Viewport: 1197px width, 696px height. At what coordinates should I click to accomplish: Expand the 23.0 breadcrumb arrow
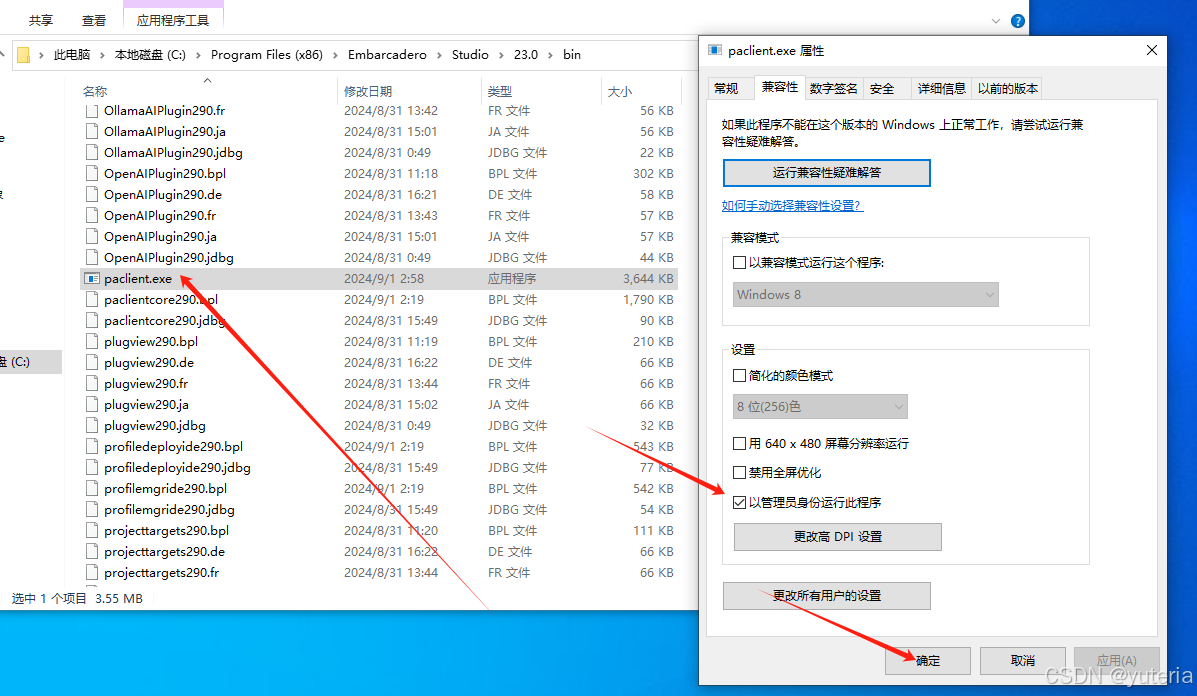point(550,55)
